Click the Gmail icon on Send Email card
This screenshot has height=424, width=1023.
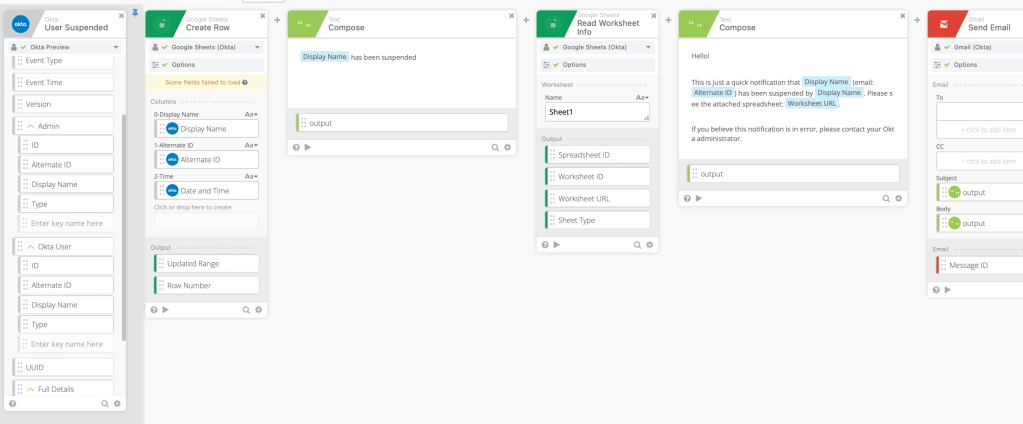(944, 24)
